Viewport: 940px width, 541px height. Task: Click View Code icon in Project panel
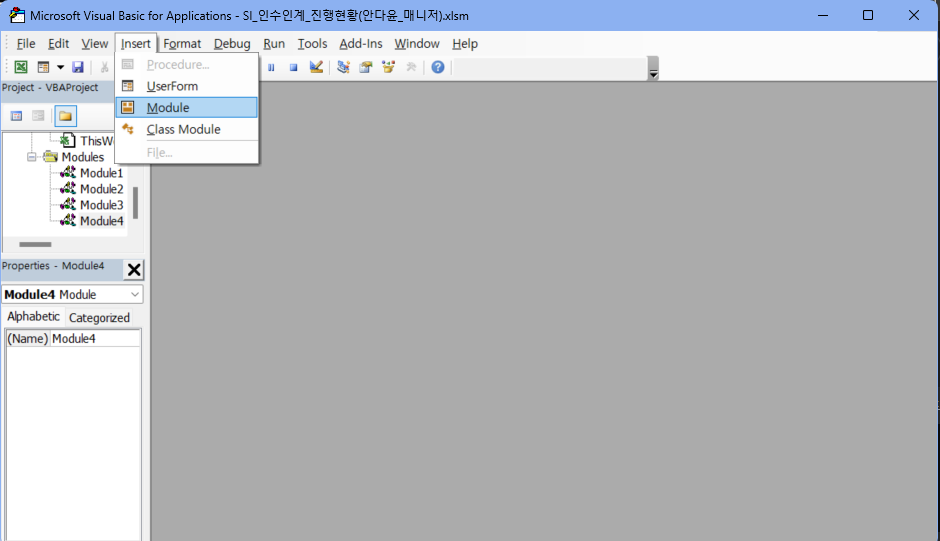click(17, 116)
